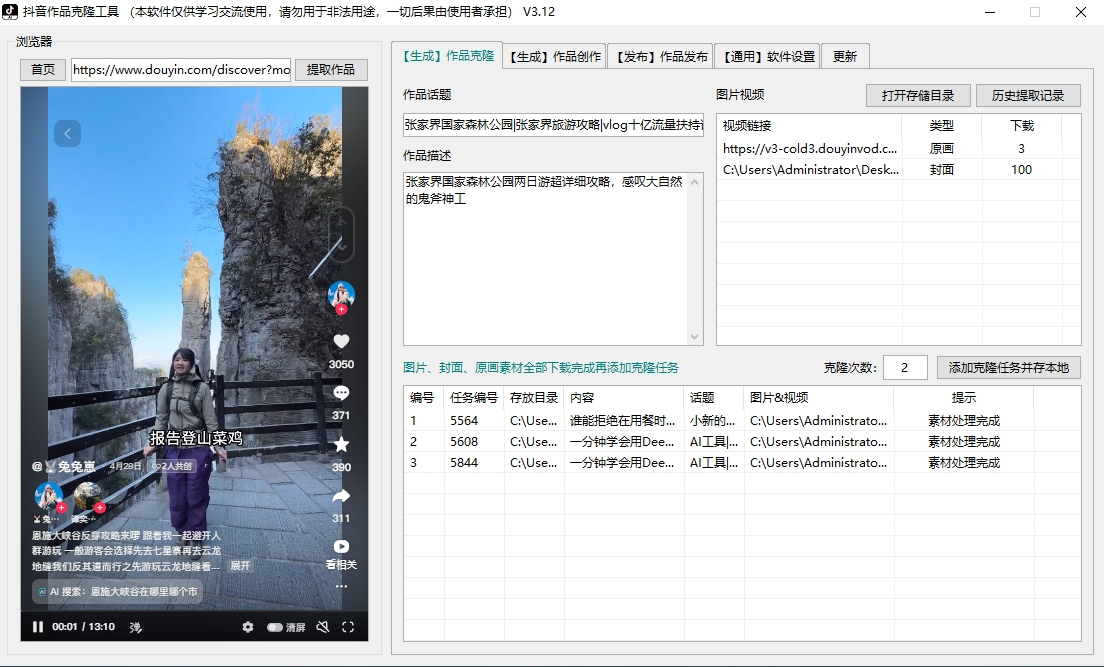
Task: Click the creator avatar above the like button
Action: pos(341,294)
